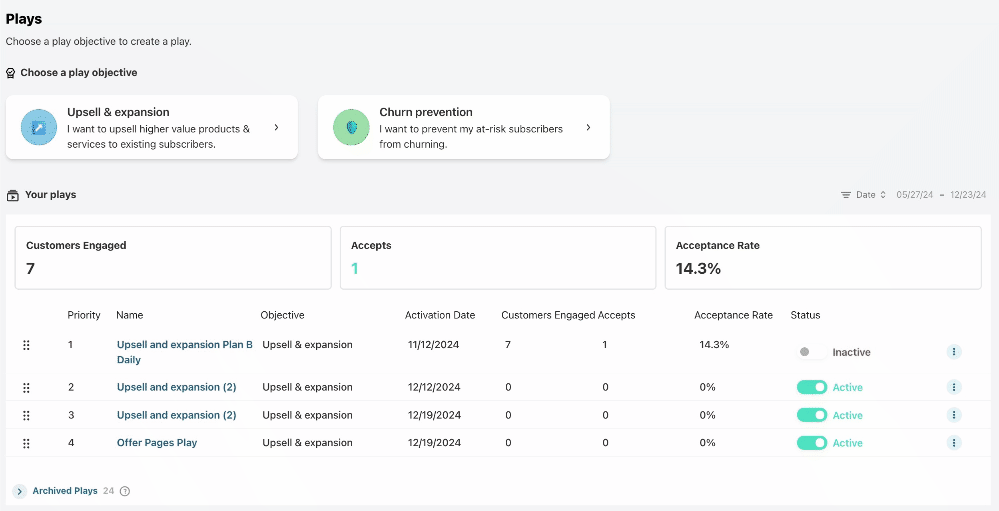Open more options for Plan B Daily play

(x=954, y=352)
